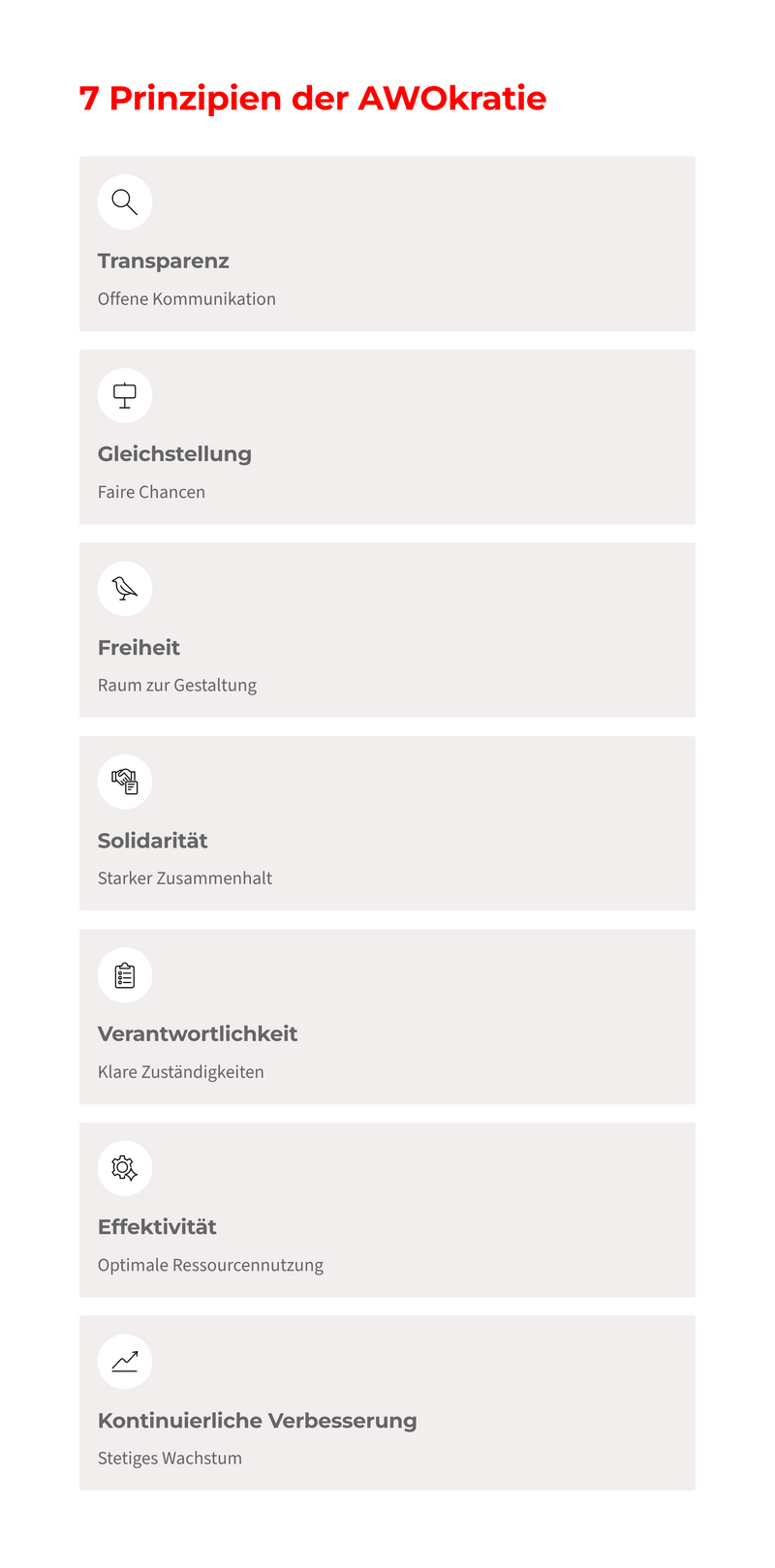Click the 'Offene Kommunikation' subtitle text
Image resolution: width=775 pixels, height=1568 pixels.
(187, 299)
